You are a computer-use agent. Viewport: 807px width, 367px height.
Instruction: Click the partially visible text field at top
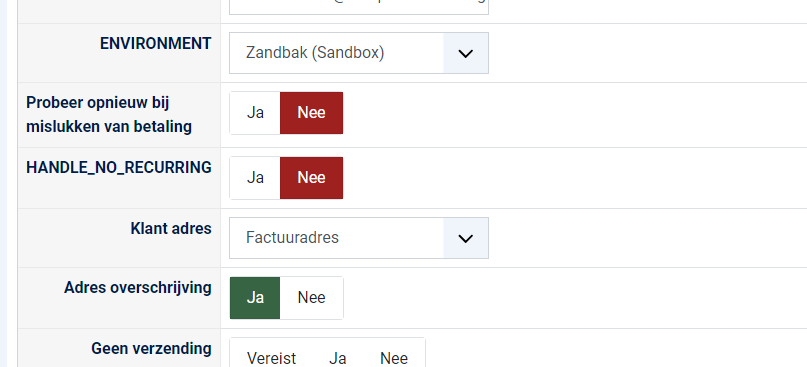[359, 6]
